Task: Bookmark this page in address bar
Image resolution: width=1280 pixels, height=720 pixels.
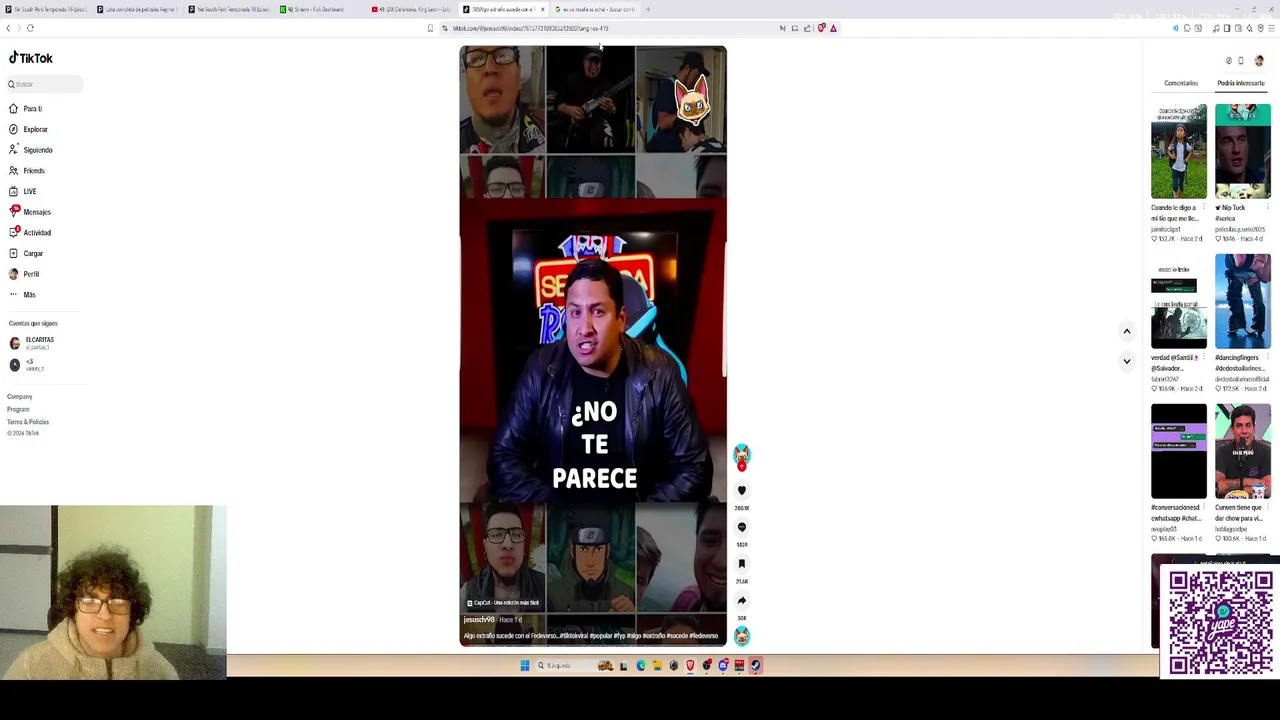Action: pos(430,28)
